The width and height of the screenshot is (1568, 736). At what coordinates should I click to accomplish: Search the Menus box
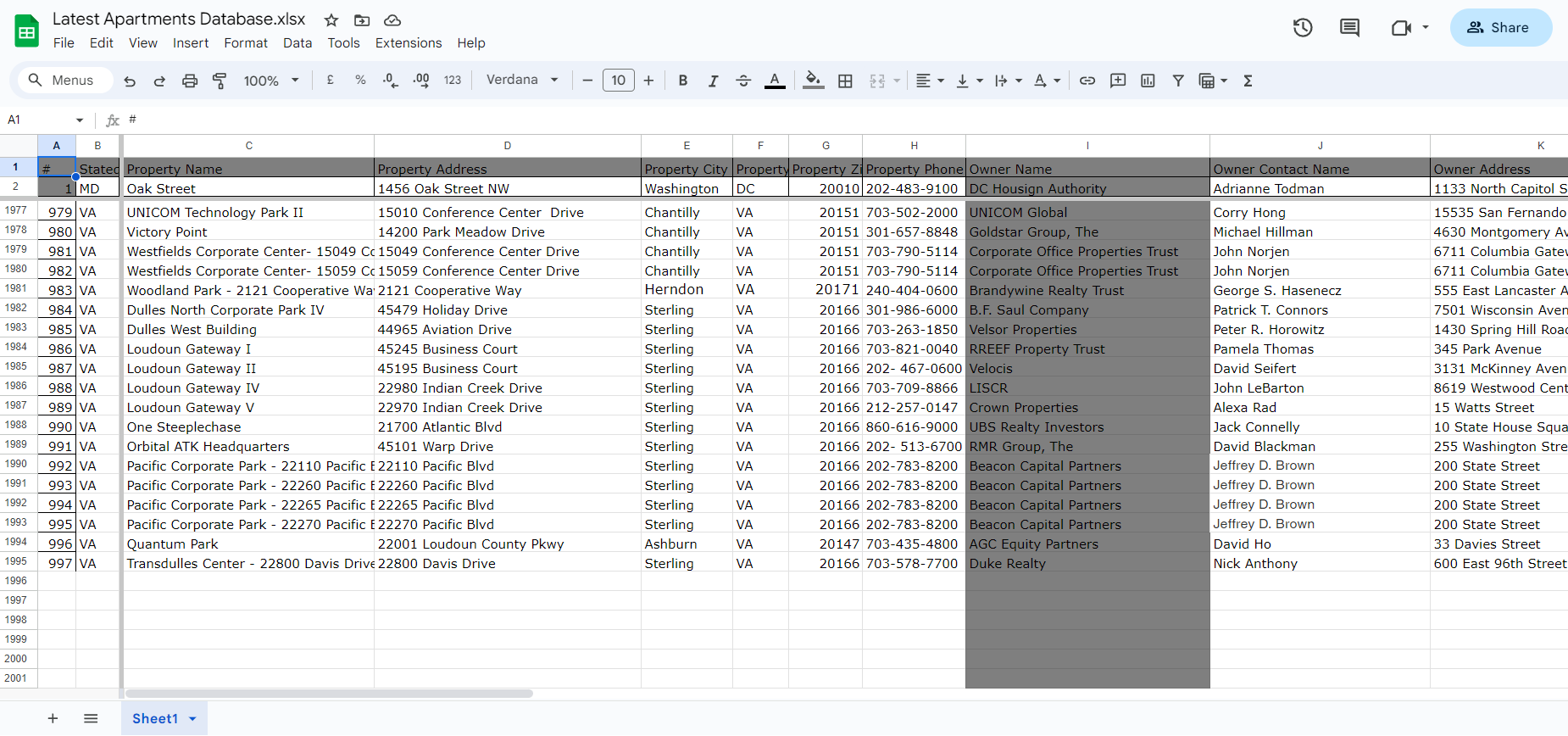(x=64, y=81)
